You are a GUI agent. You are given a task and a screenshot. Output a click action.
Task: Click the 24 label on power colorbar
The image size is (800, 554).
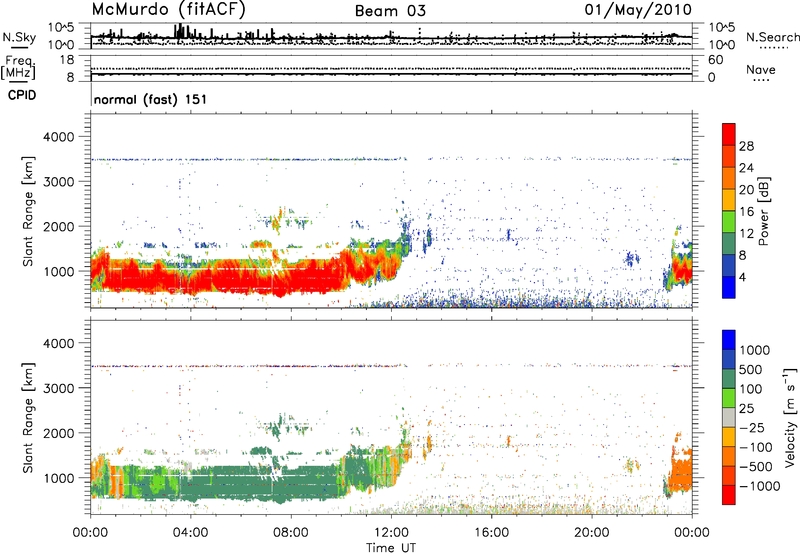click(x=746, y=168)
